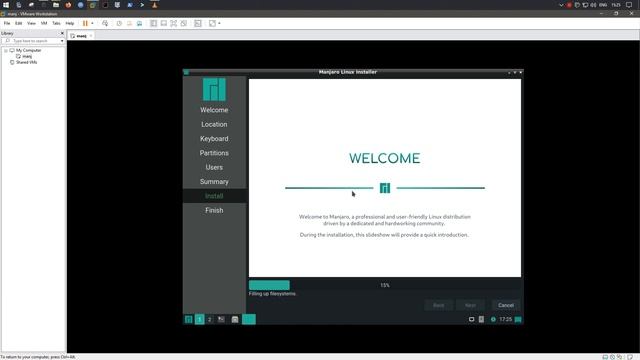640x360 pixels.
Task: Click the guest panel removable device icon
Action: [x=481, y=319]
